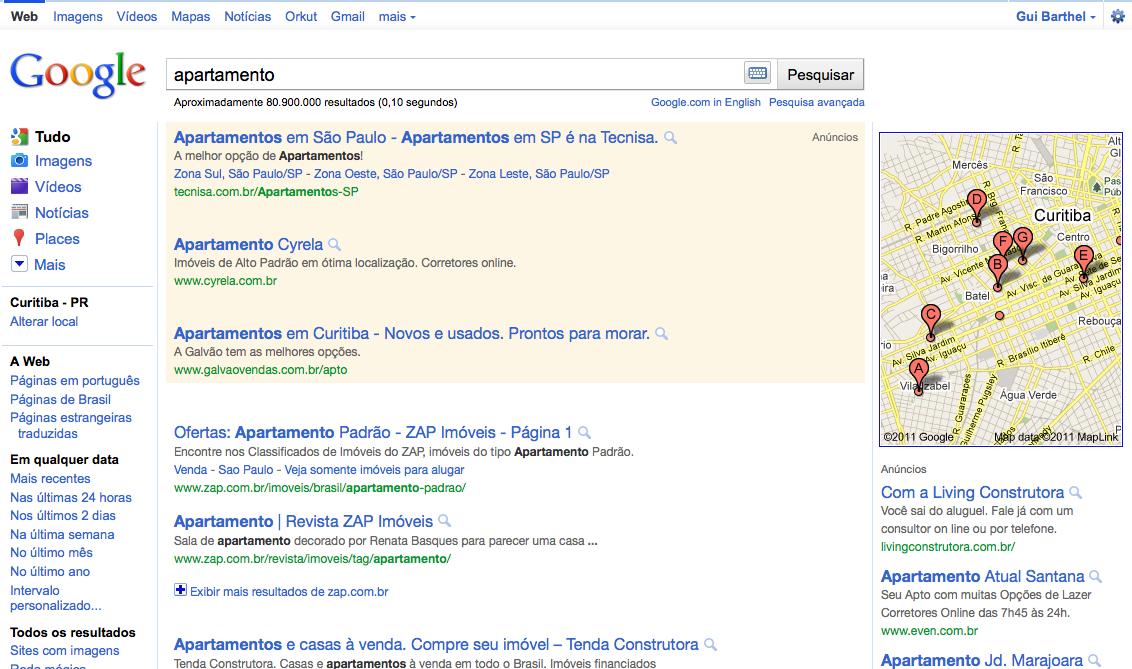Preview magnifier beside Tecnisa ad title

tap(671, 137)
